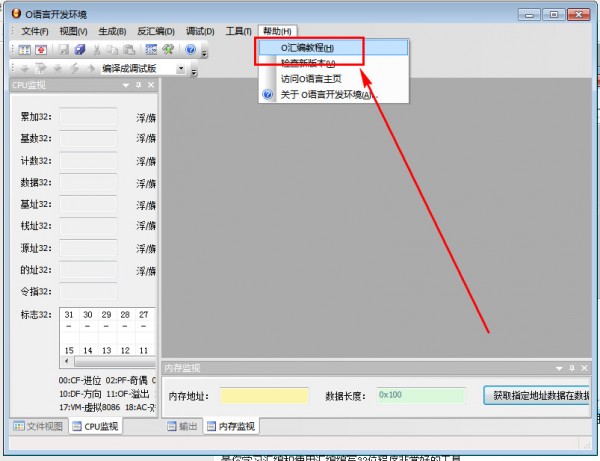Pin the 内存监视 panel

click(x=572, y=368)
